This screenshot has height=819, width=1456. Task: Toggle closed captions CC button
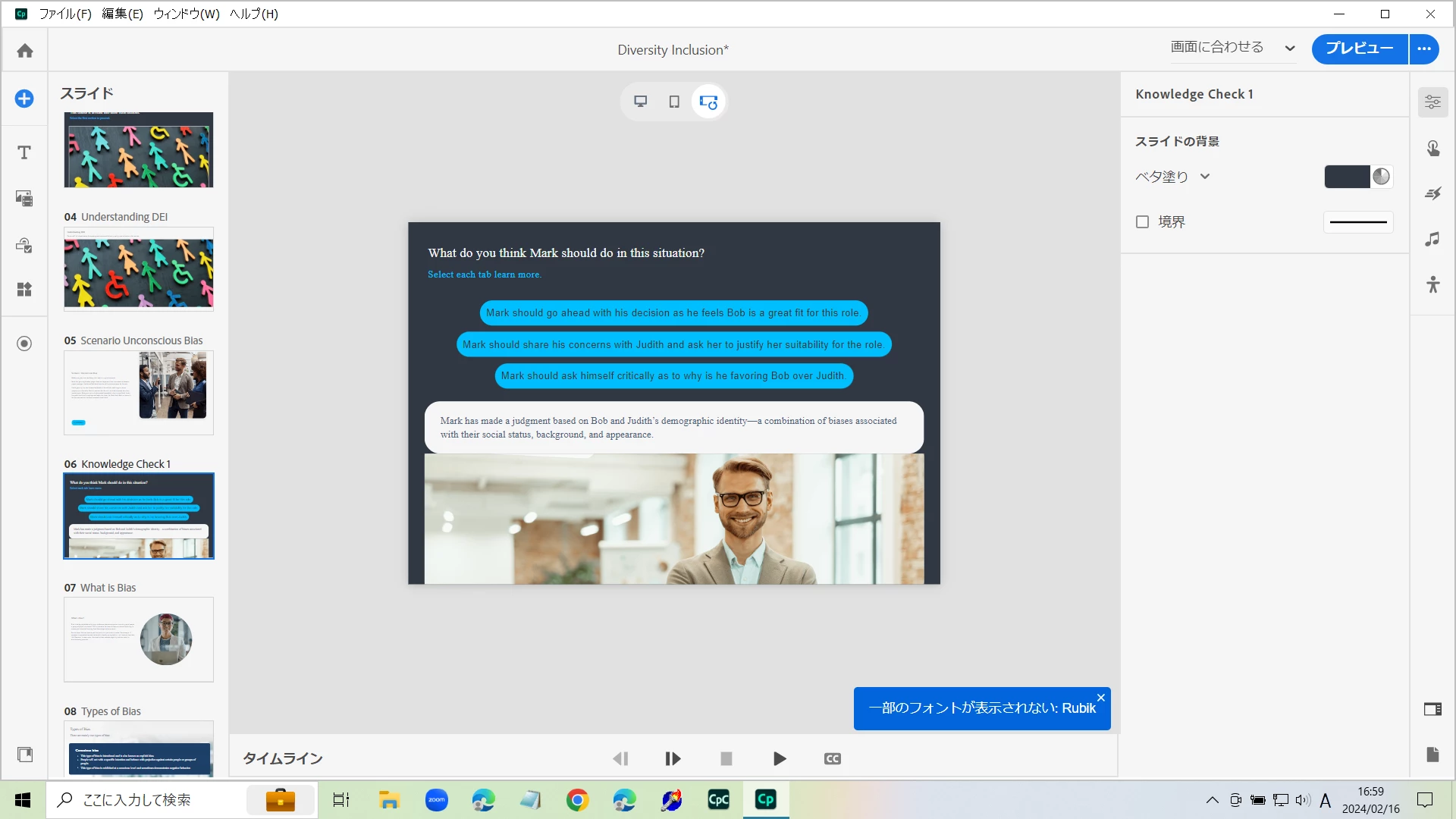coord(832,759)
